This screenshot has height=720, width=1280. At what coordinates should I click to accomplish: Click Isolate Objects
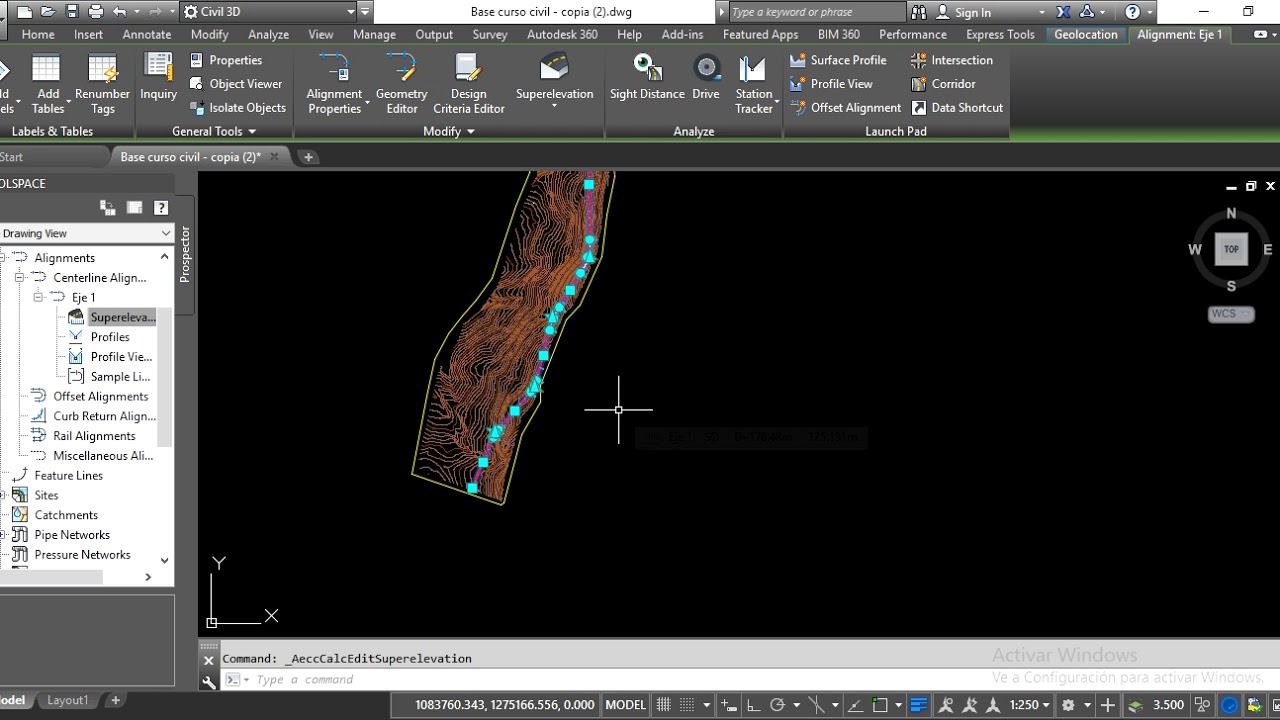238,108
